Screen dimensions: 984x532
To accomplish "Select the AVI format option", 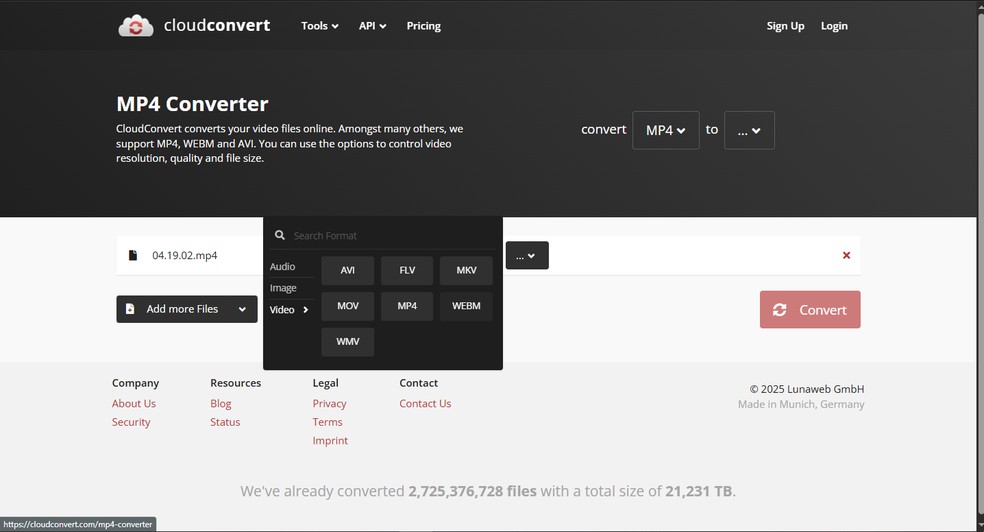I will [347, 270].
